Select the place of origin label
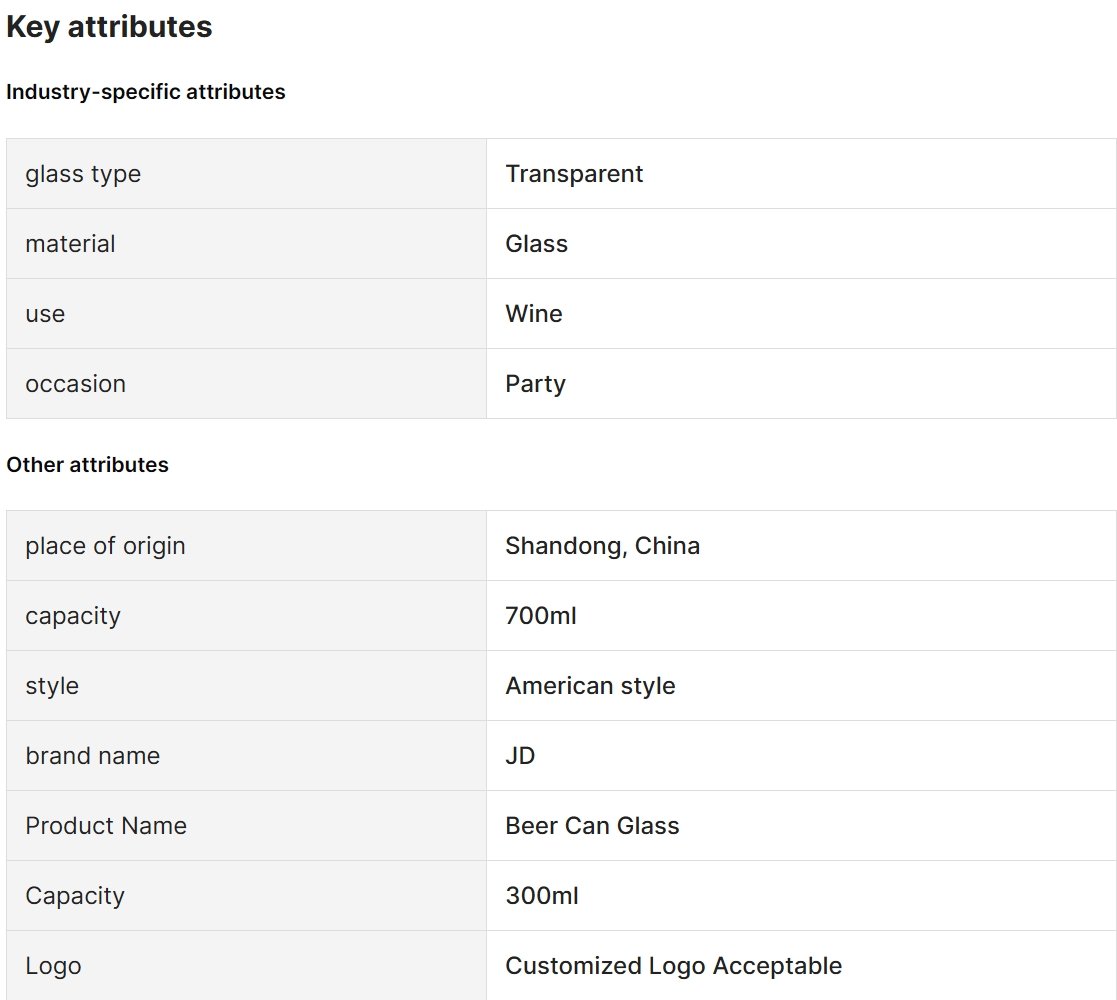Screen dimensions: 1117x1000 tap(105, 546)
